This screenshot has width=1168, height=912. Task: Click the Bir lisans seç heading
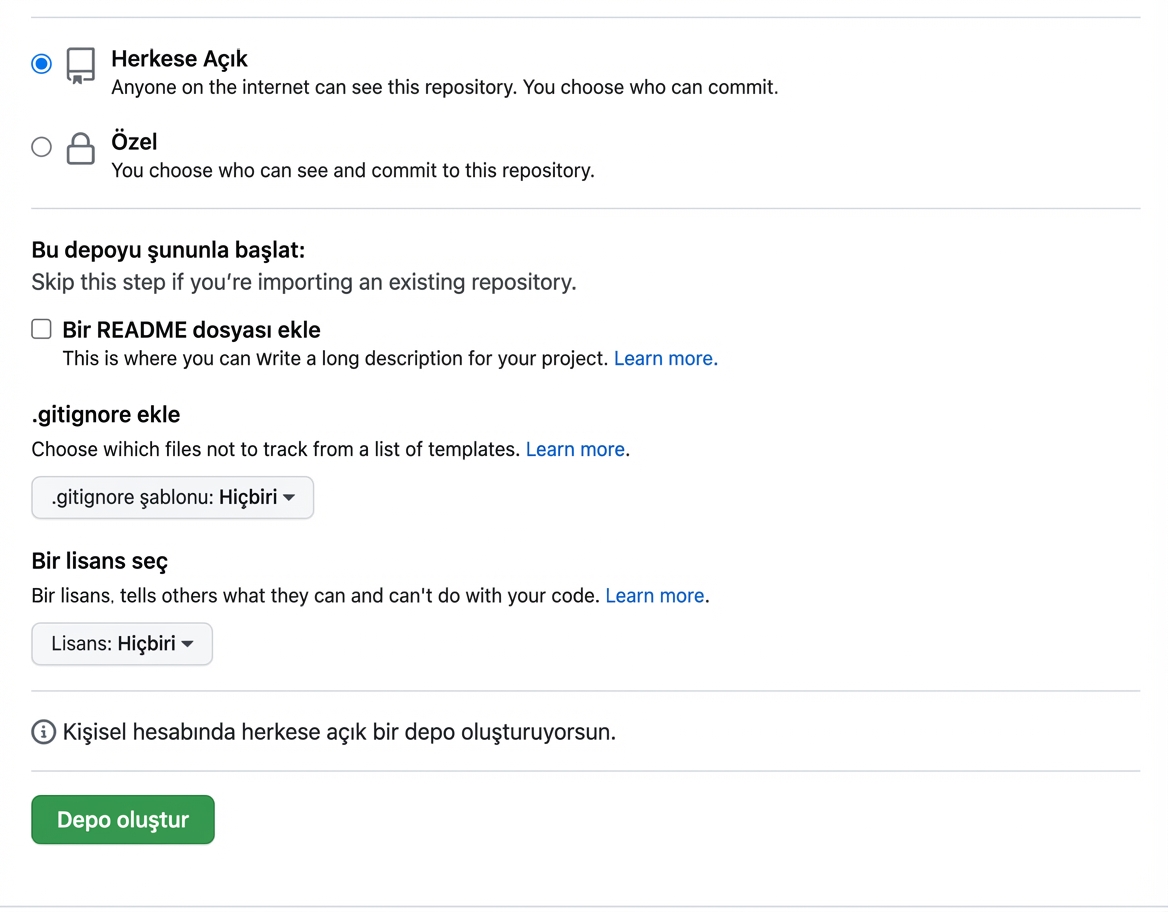pos(99,561)
